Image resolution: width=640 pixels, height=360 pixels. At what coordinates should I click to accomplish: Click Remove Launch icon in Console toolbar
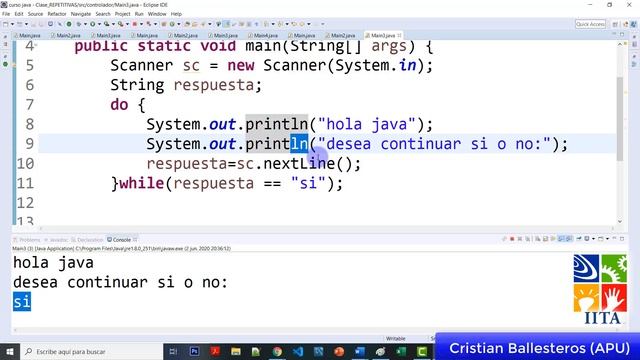(x=520, y=239)
